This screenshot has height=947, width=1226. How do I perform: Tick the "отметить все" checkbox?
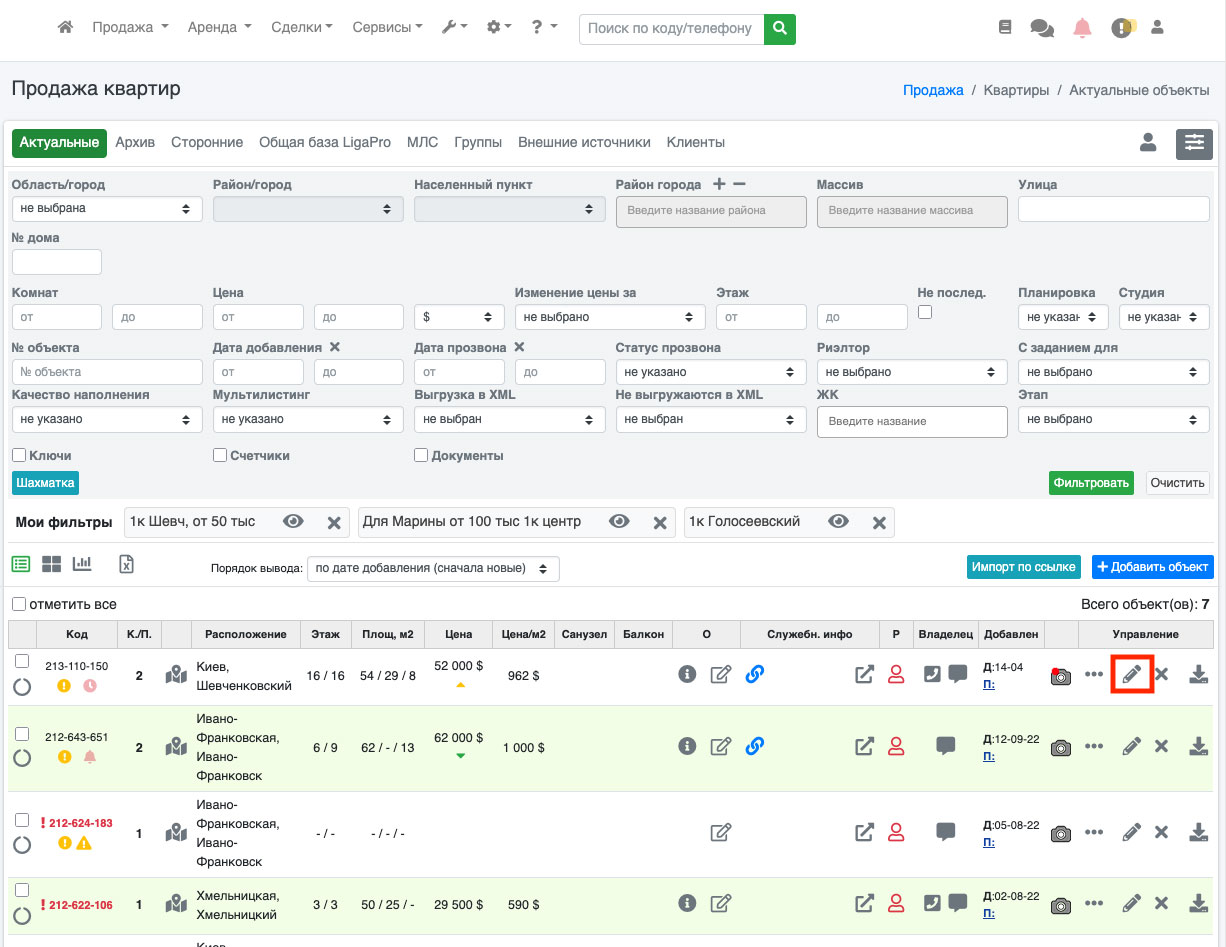[19, 604]
